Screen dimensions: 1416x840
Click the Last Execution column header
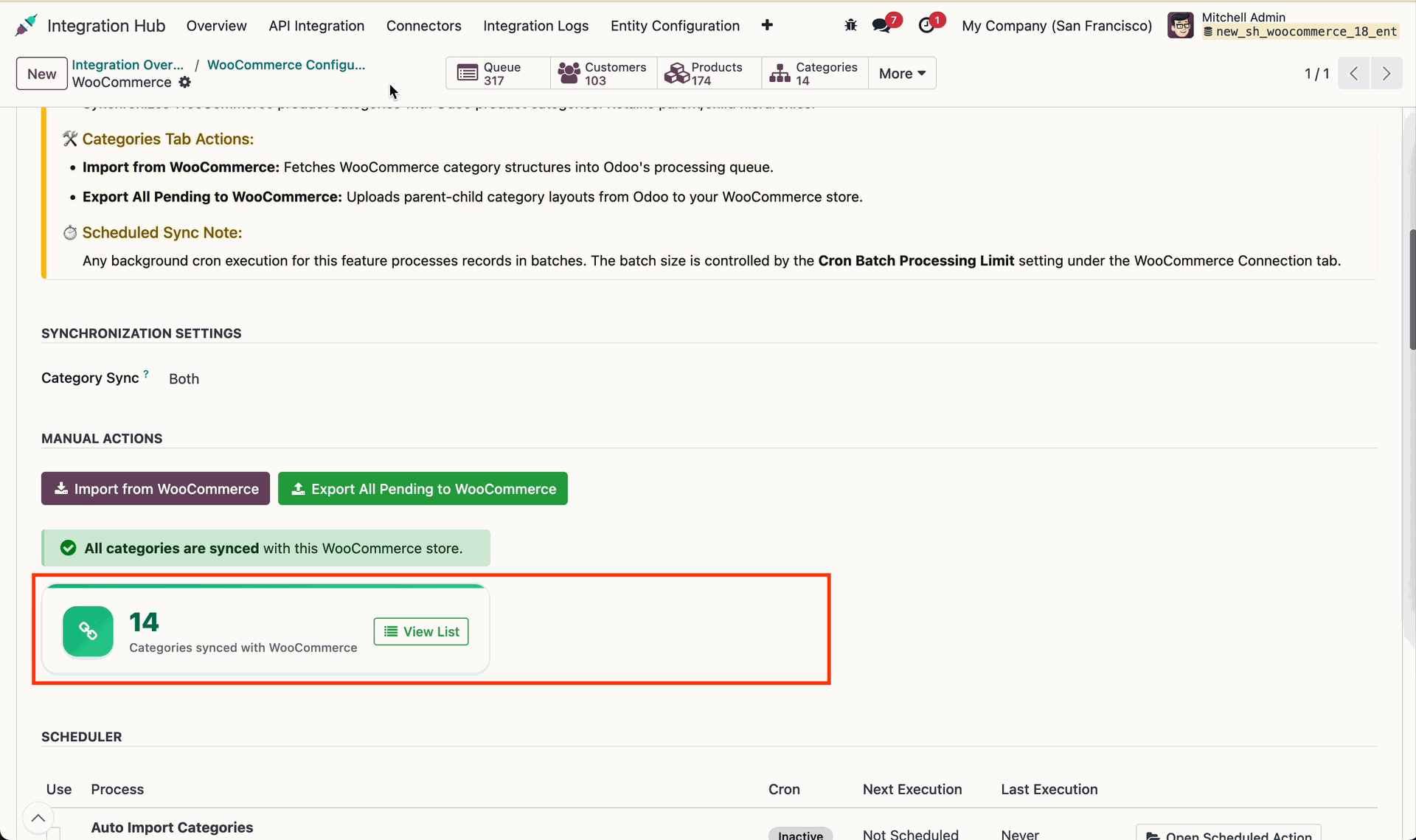click(1049, 789)
